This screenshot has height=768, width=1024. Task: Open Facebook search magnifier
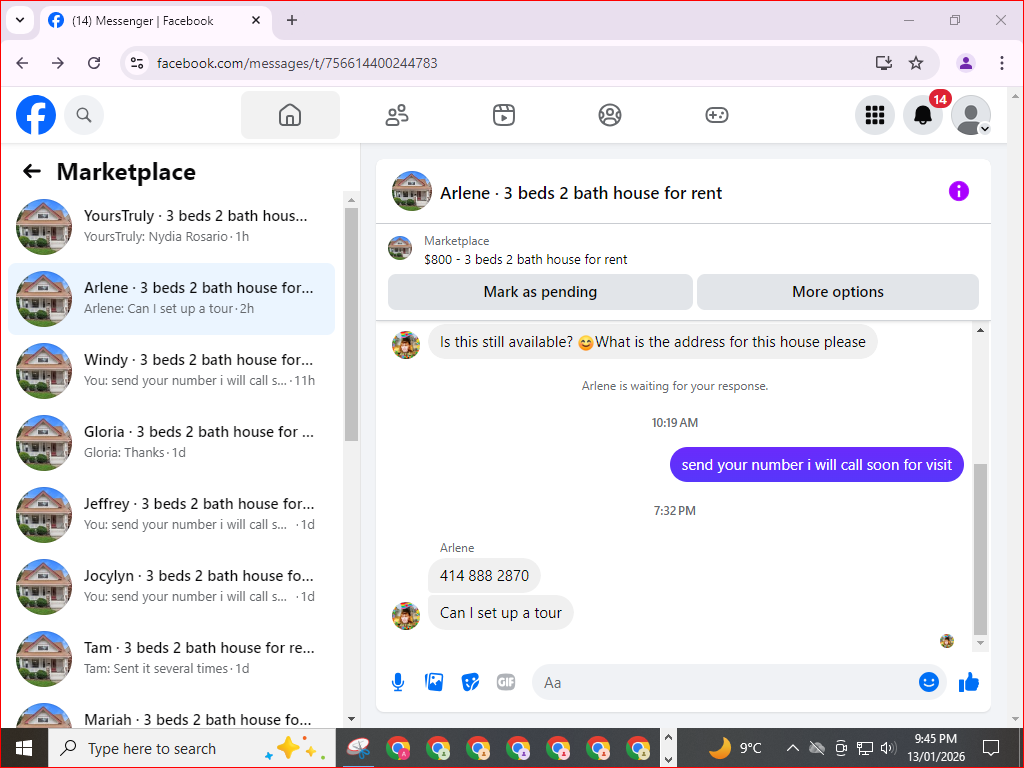point(84,115)
